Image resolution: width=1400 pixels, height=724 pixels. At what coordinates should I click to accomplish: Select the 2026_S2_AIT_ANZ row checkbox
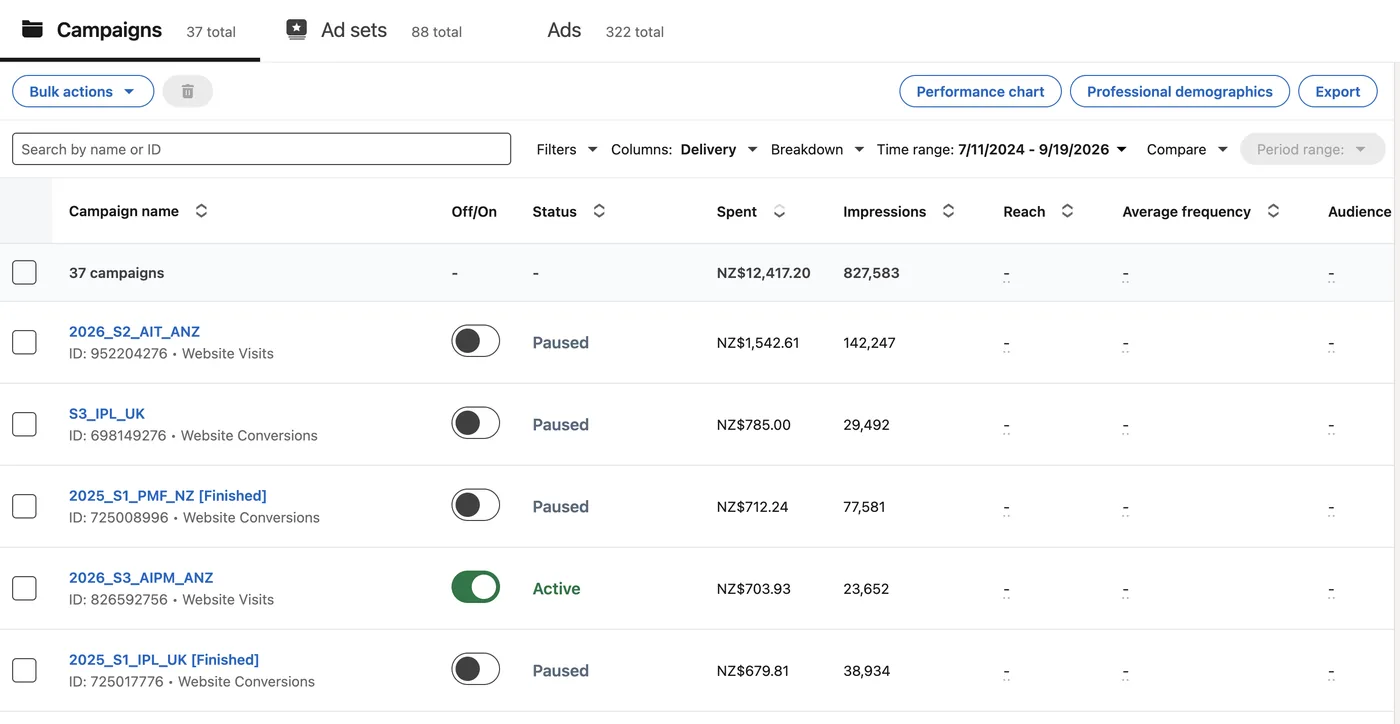click(24, 342)
